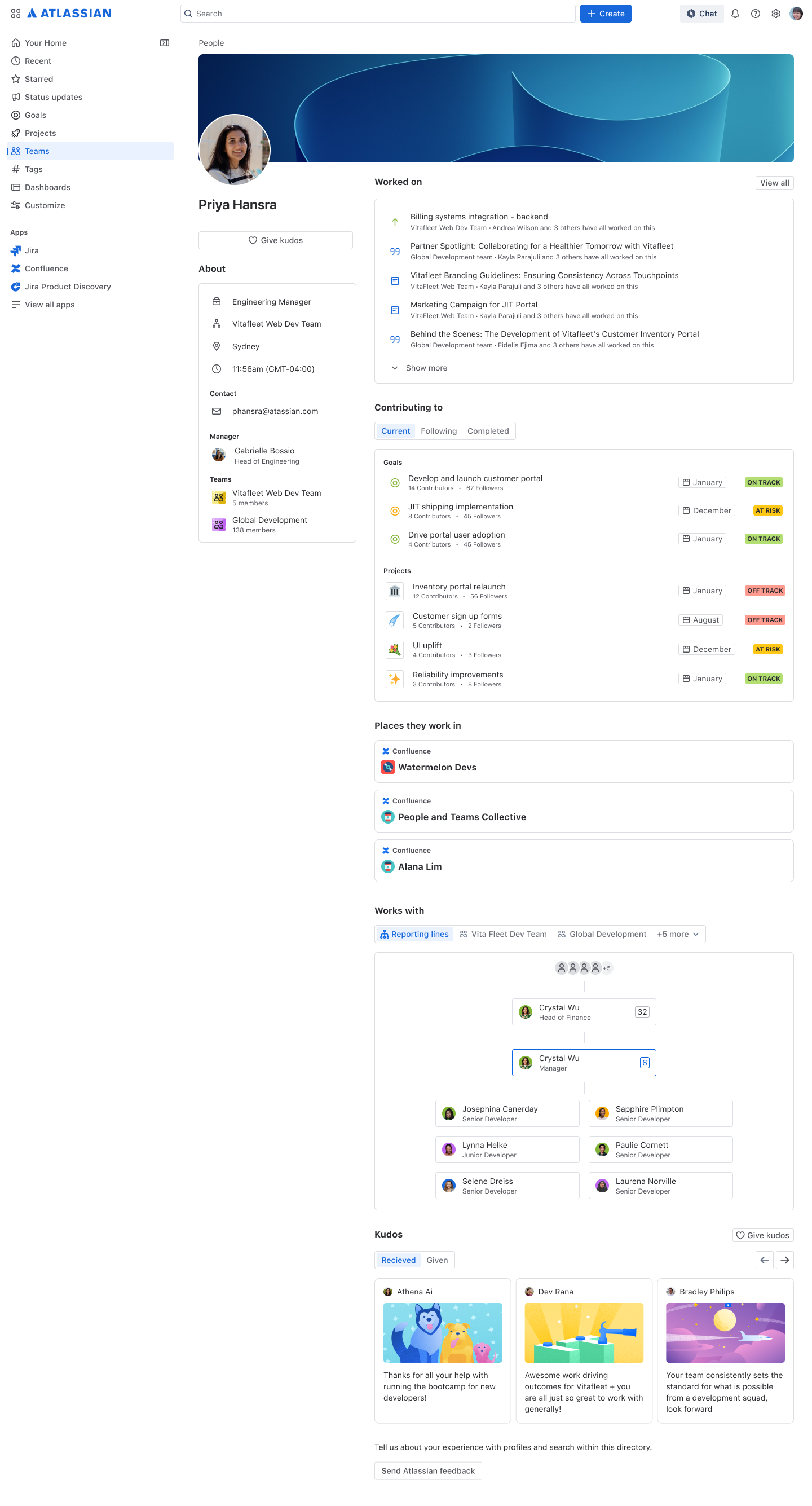Select the Global Development tab in Works with

tap(602, 934)
